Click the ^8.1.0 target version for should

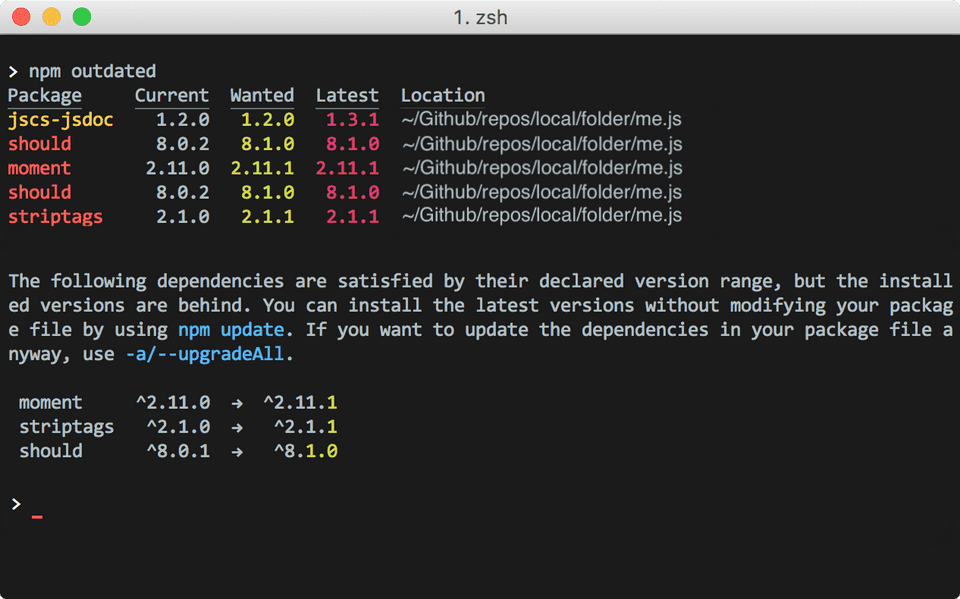point(306,451)
